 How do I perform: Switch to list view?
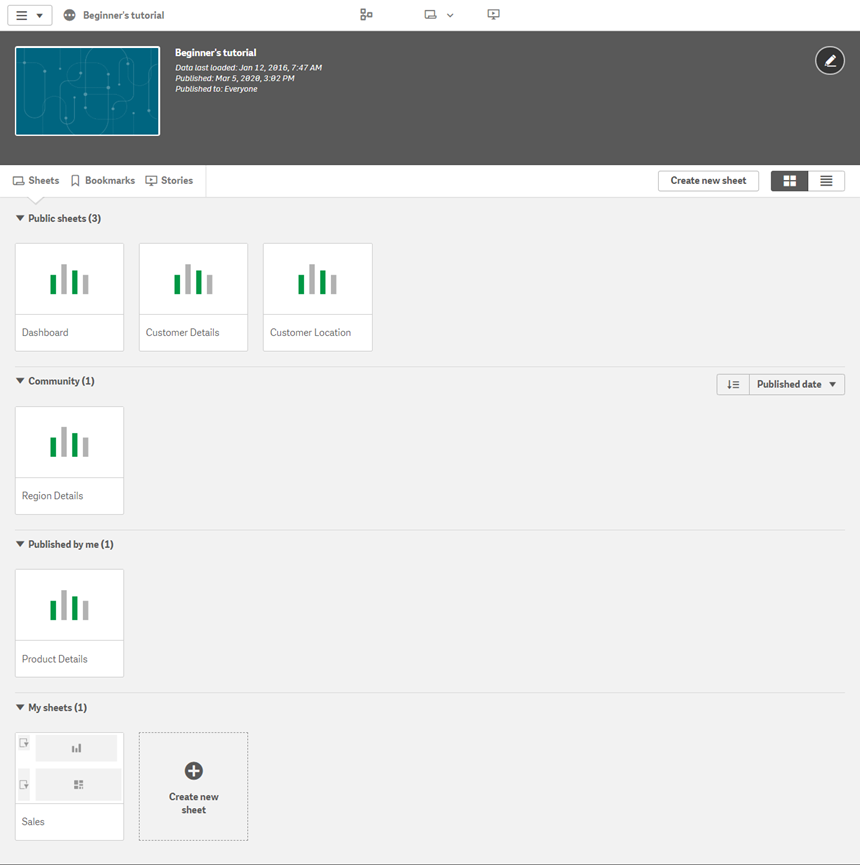(x=826, y=181)
